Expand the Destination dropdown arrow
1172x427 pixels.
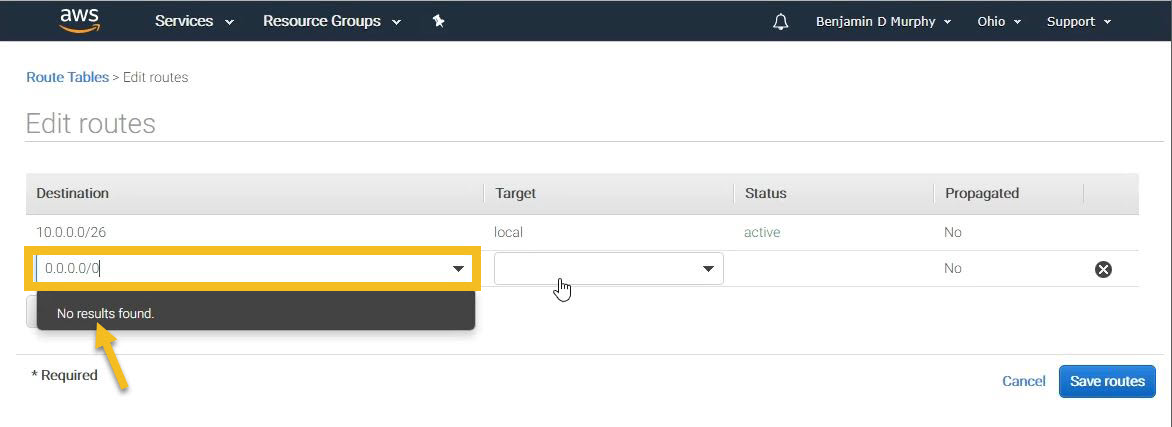(x=459, y=268)
